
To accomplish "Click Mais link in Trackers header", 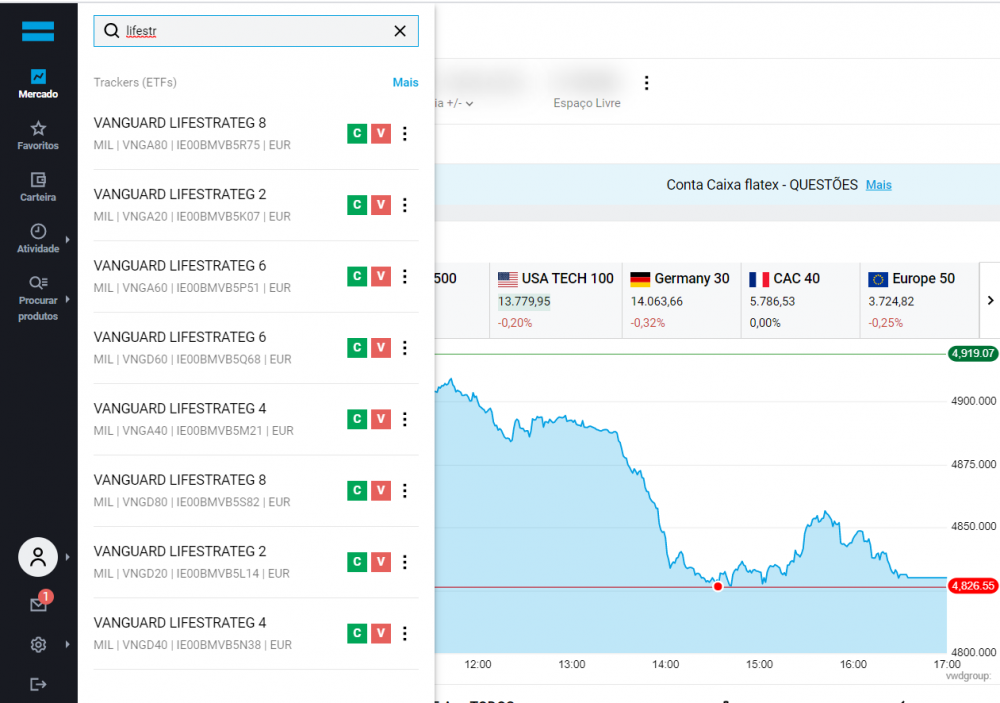I will tap(405, 82).
